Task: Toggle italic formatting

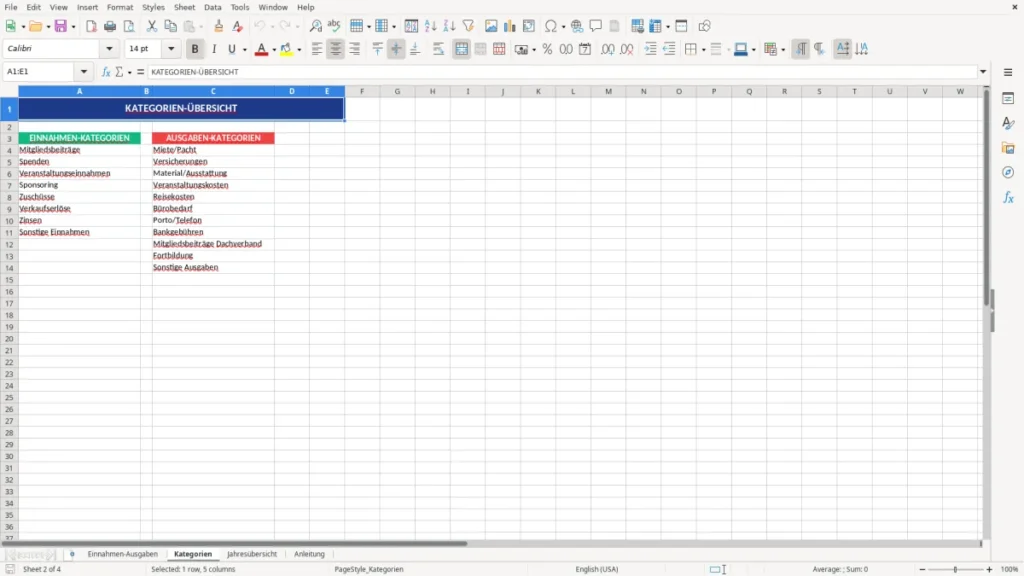Action: point(214,49)
